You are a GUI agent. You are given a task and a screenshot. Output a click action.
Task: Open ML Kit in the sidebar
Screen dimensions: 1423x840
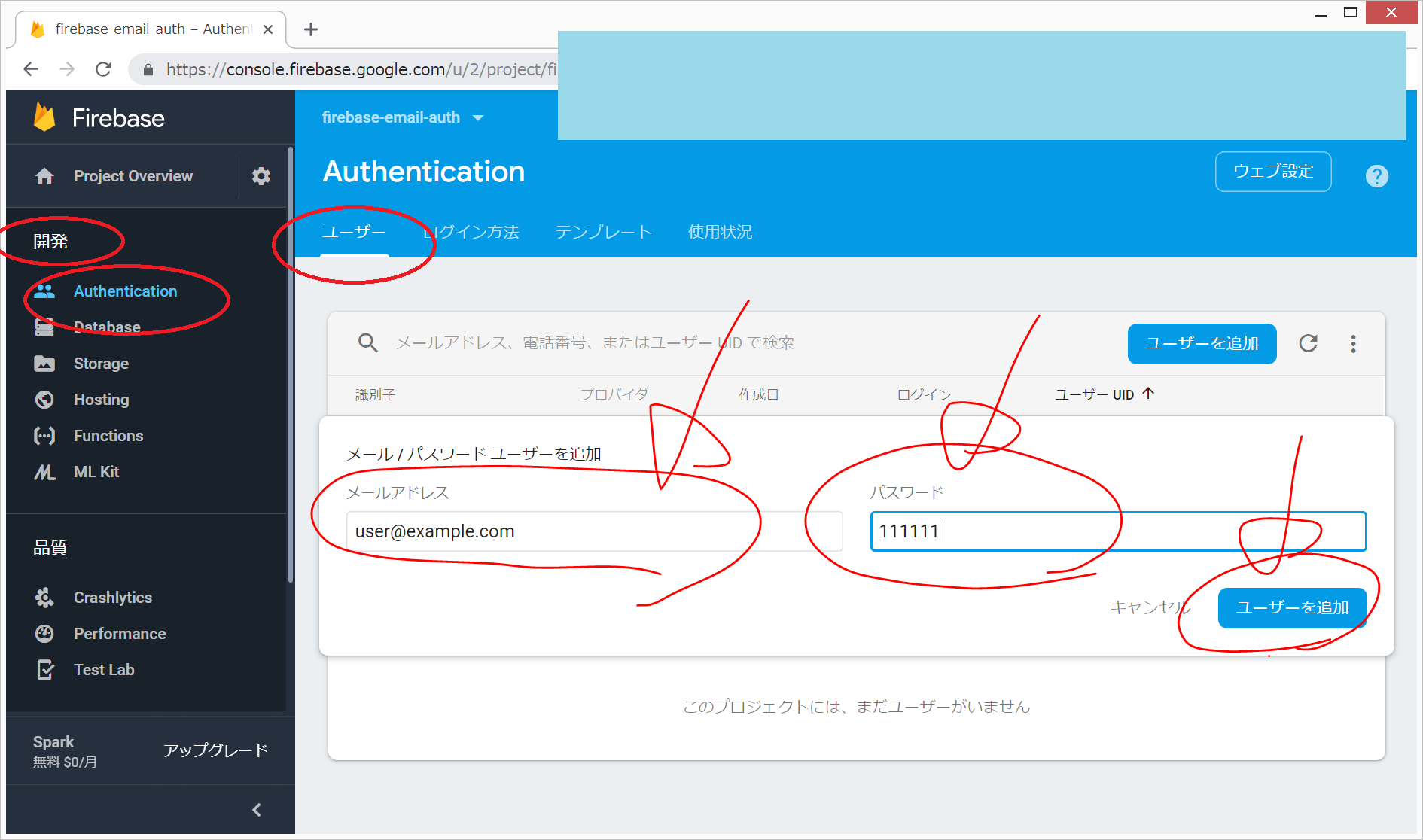click(x=96, y=472)
